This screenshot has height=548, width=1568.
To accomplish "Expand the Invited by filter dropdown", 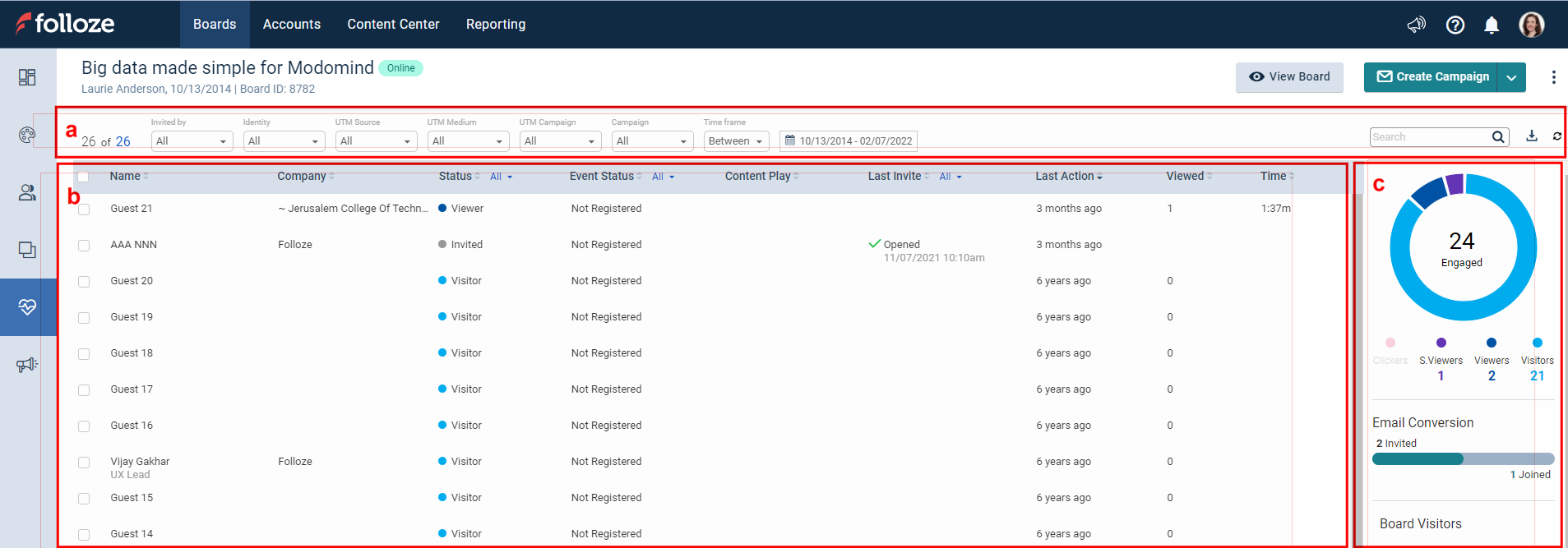I will tap(192, 141).
